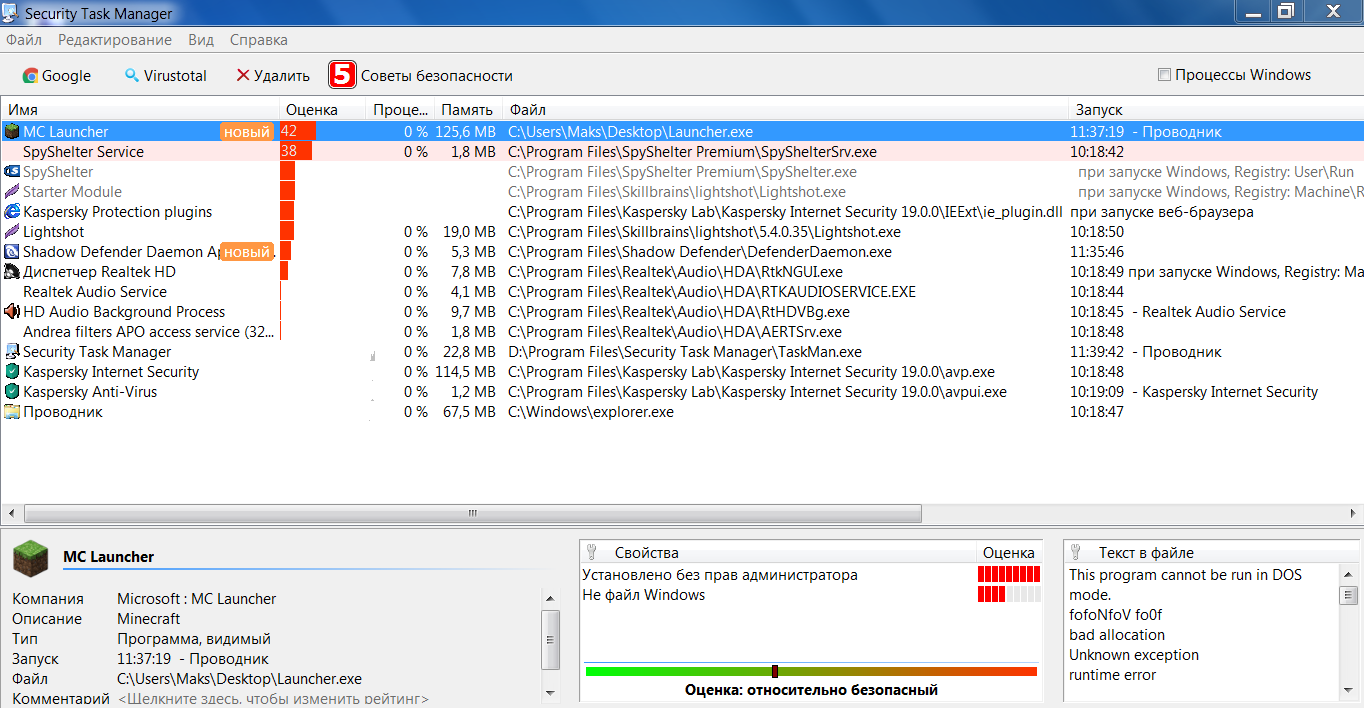Click the Диспетчер Realtek HD icon

[12, 271]
